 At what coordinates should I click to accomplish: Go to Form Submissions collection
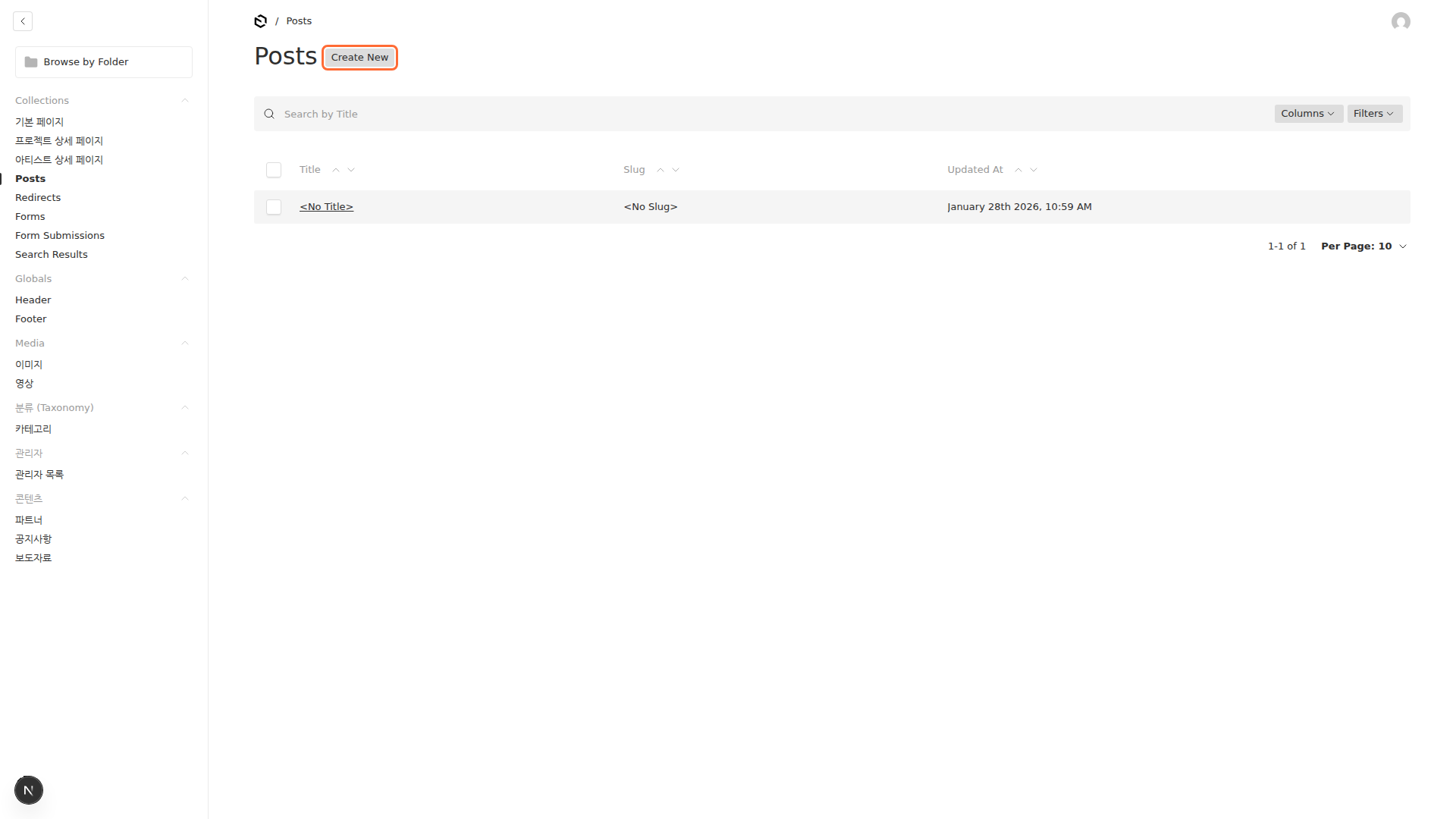60,235
